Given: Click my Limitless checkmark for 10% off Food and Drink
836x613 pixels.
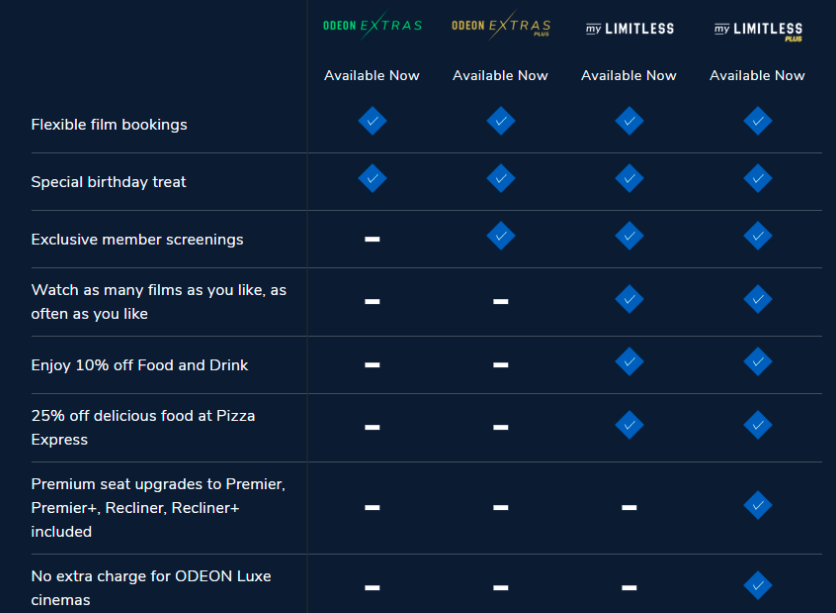Looking at the screenshot, I should 629,362.
